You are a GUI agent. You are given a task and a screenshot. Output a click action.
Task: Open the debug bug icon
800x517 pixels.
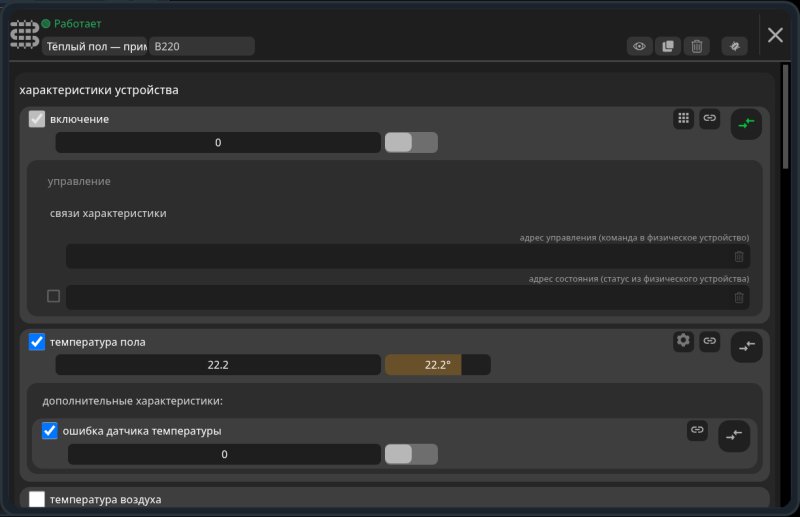click(735, 46)
